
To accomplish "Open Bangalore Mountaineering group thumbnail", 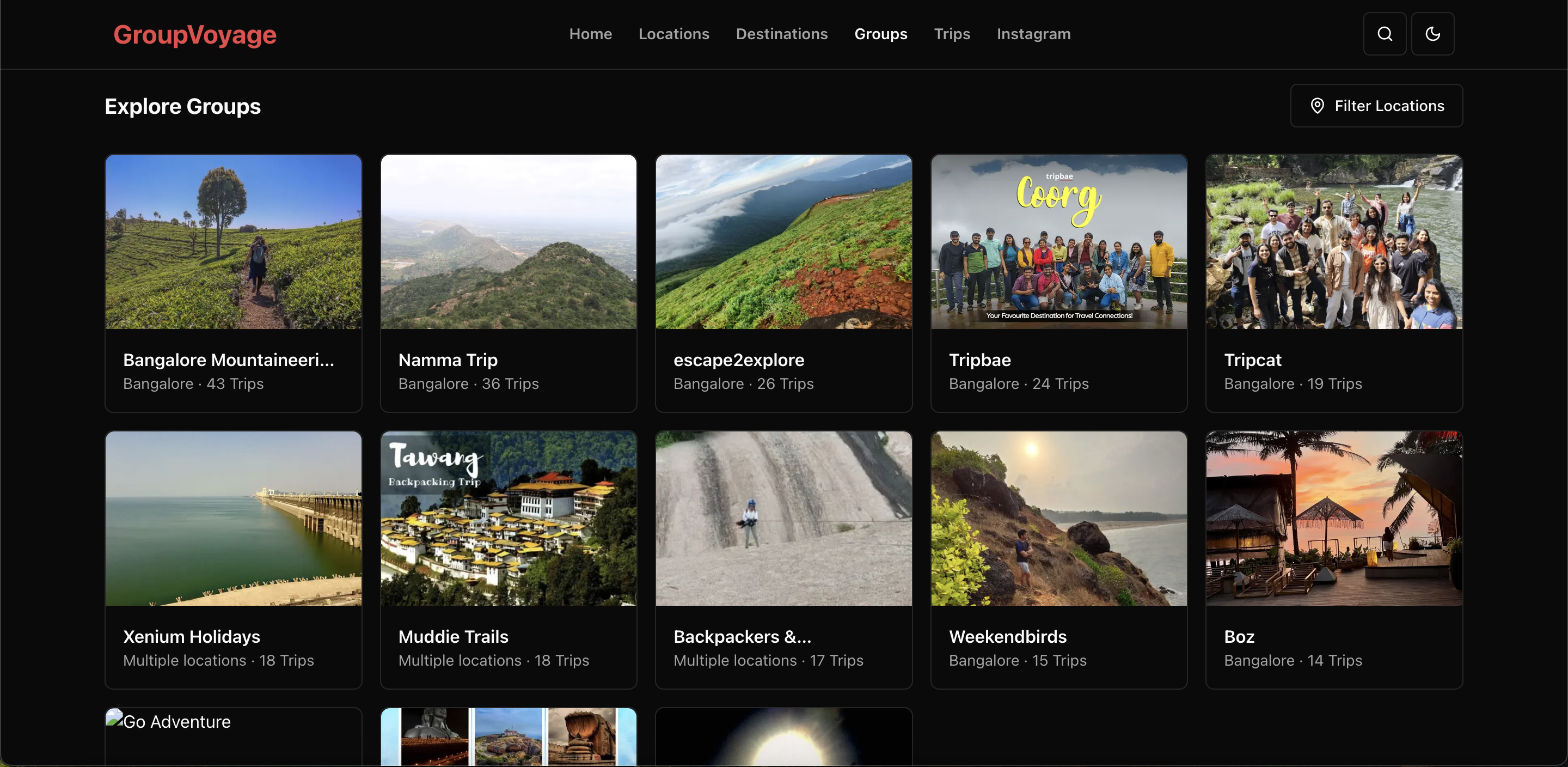I will pos(233,242).
